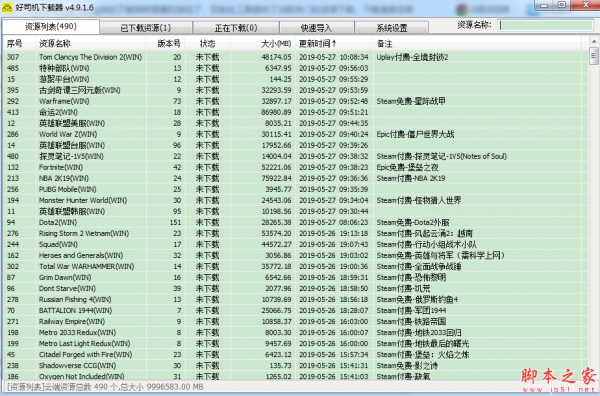The width and height of the screenshot is (600, 396).
Task: Minimize the downloader window
Action: [543, 5]
